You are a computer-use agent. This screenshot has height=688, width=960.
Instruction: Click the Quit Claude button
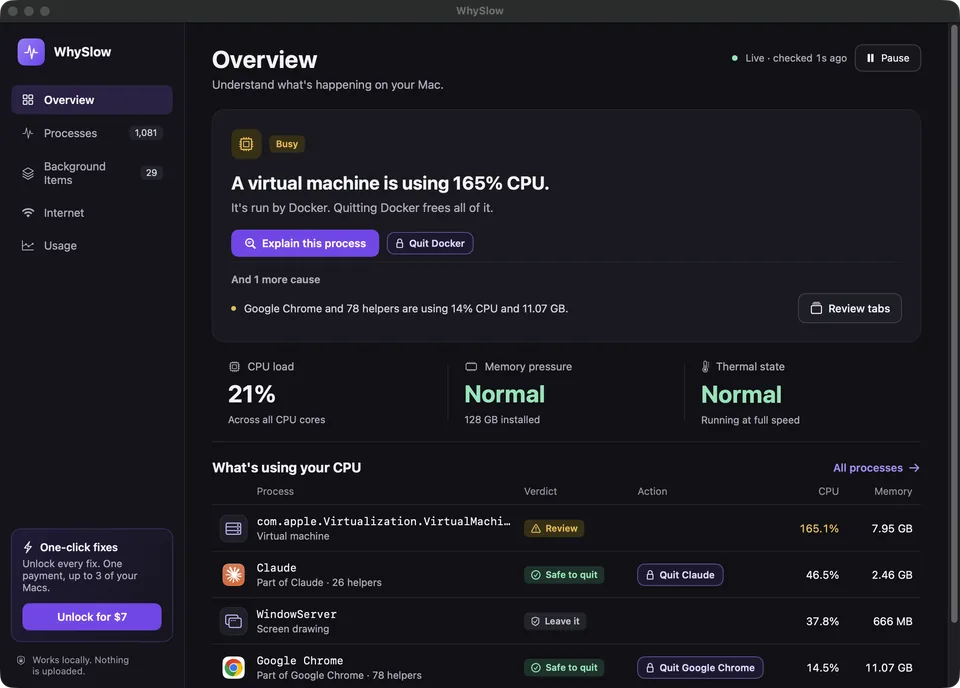680,575
